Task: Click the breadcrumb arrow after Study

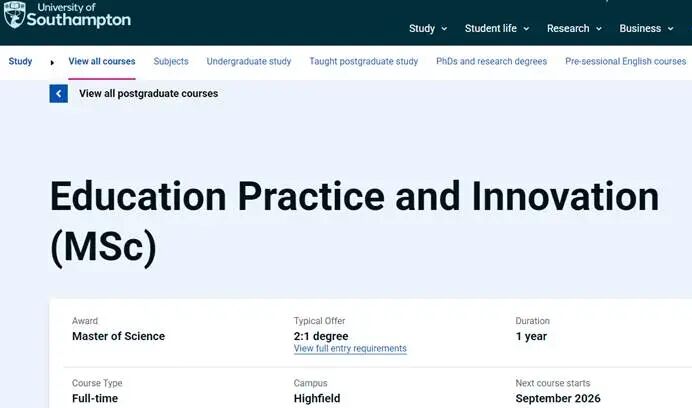Action: click(52, 63)
